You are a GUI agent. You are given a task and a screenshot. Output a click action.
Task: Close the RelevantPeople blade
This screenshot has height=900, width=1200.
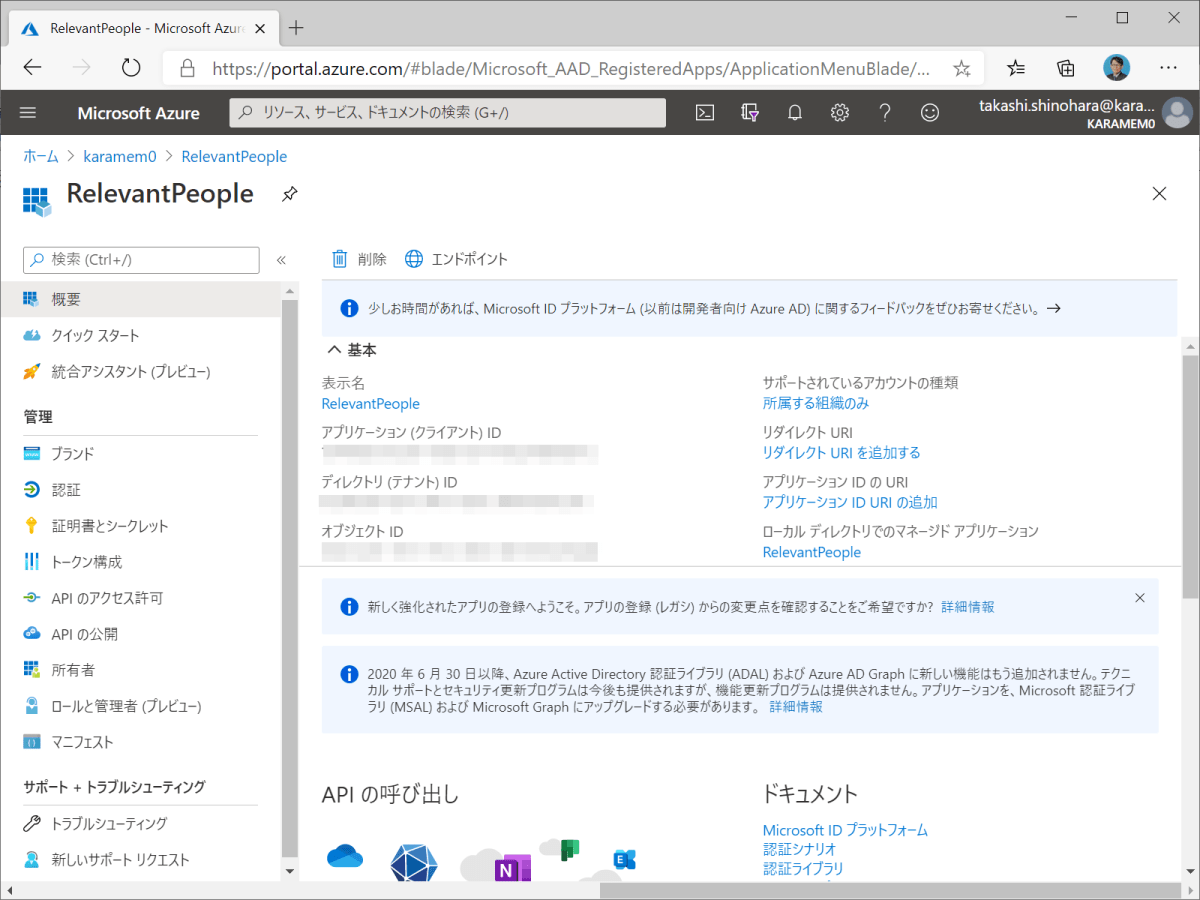tap(1160, 194)
